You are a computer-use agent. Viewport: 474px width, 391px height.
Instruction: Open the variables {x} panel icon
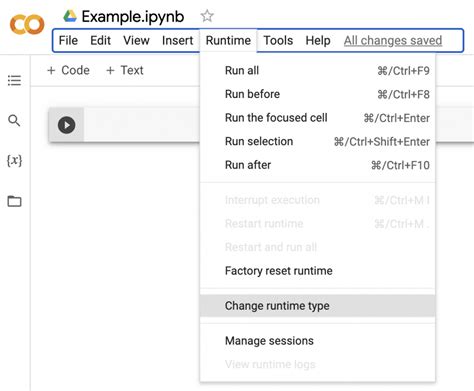pyautogui.click(x=14, y=161)
